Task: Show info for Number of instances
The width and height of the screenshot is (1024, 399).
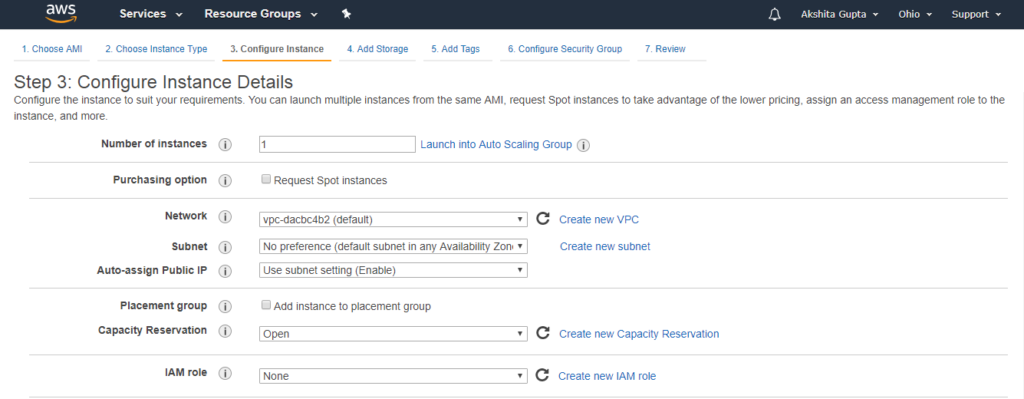Action: tap(225, 144)
